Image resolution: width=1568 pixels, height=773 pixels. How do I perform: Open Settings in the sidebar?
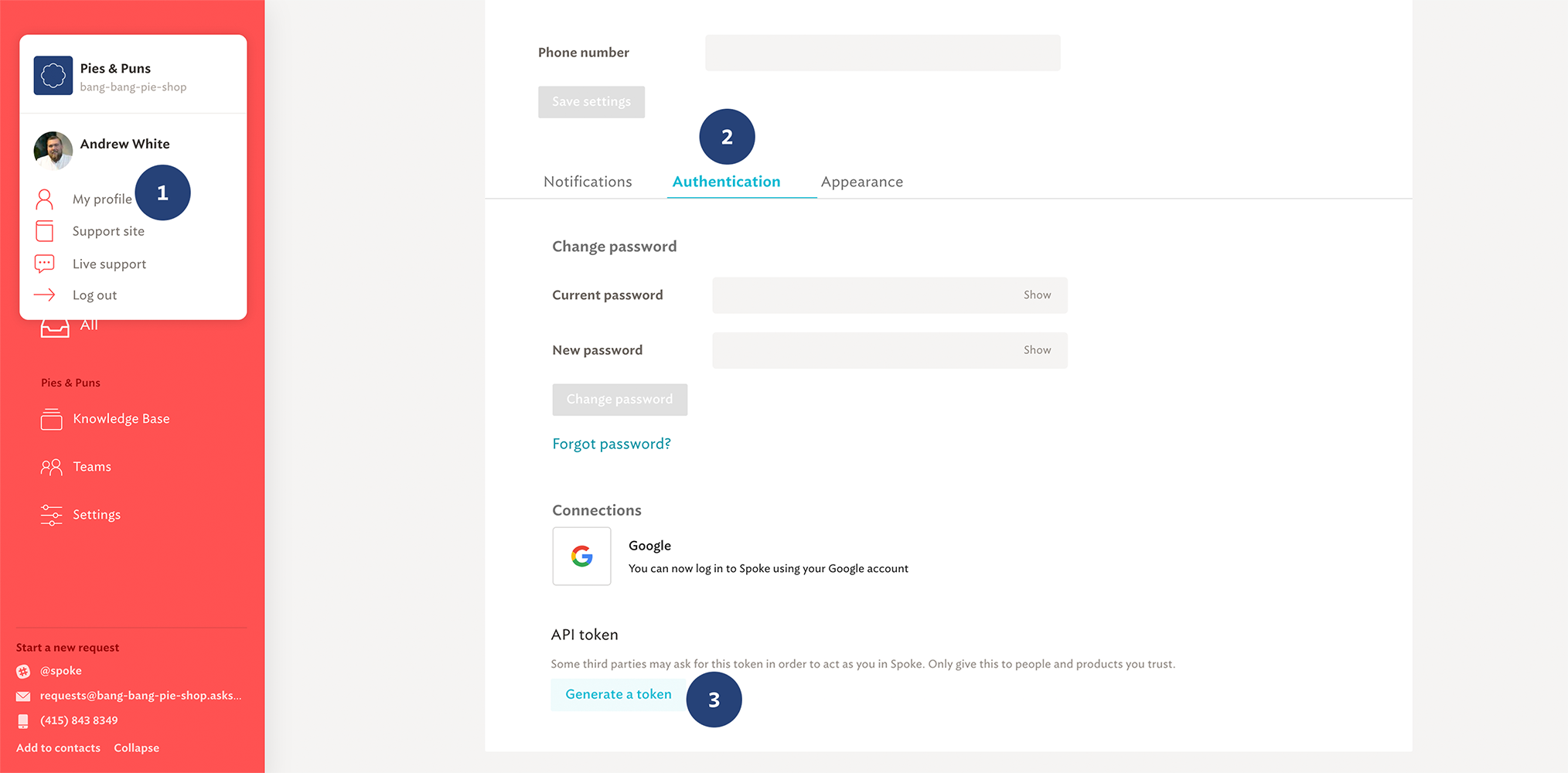click(x=97, y=515)
